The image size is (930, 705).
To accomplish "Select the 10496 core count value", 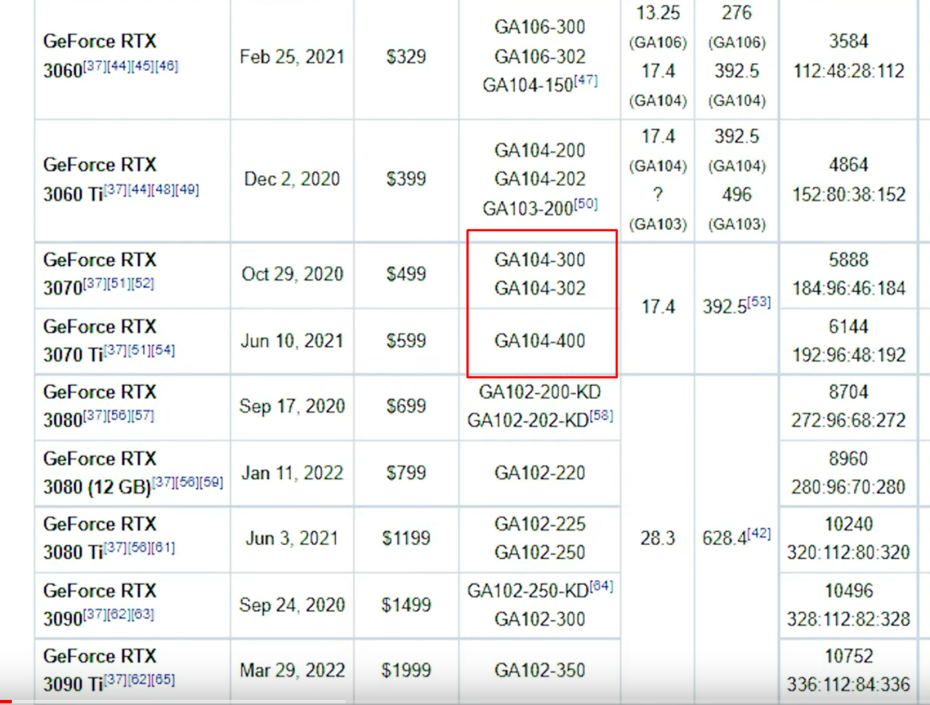I will (849, 591).
